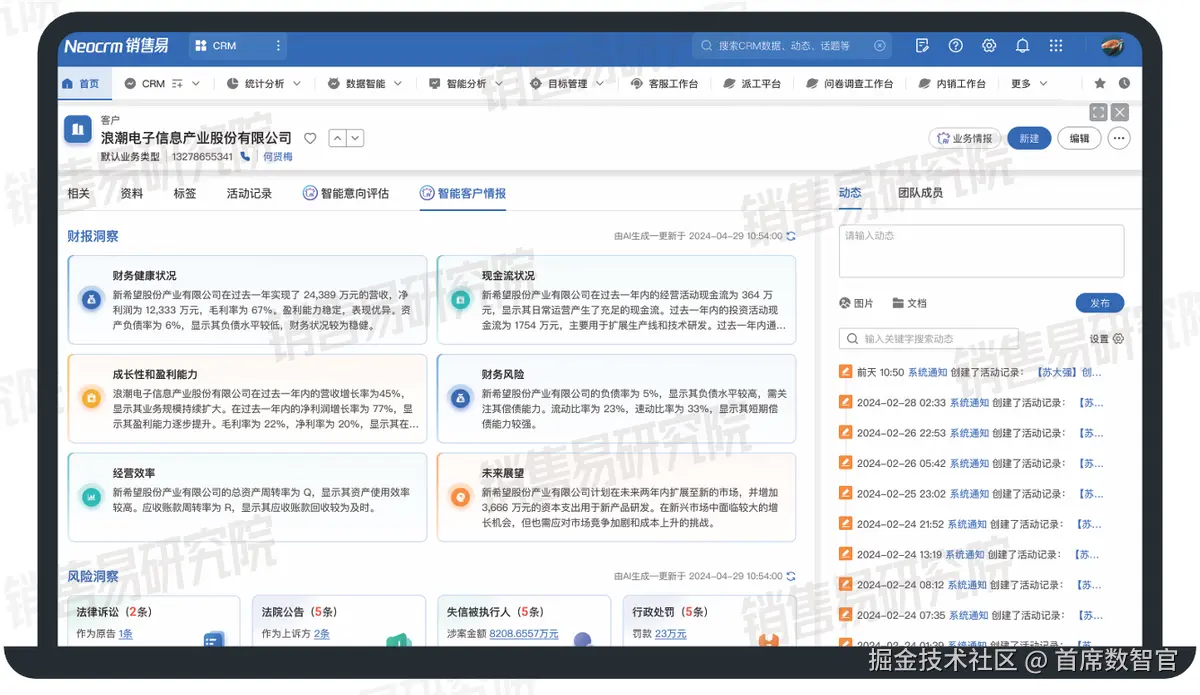Click the 经营效率 card icon
The width and height of the screenshot is (1200, 695).
pos(91,496)
